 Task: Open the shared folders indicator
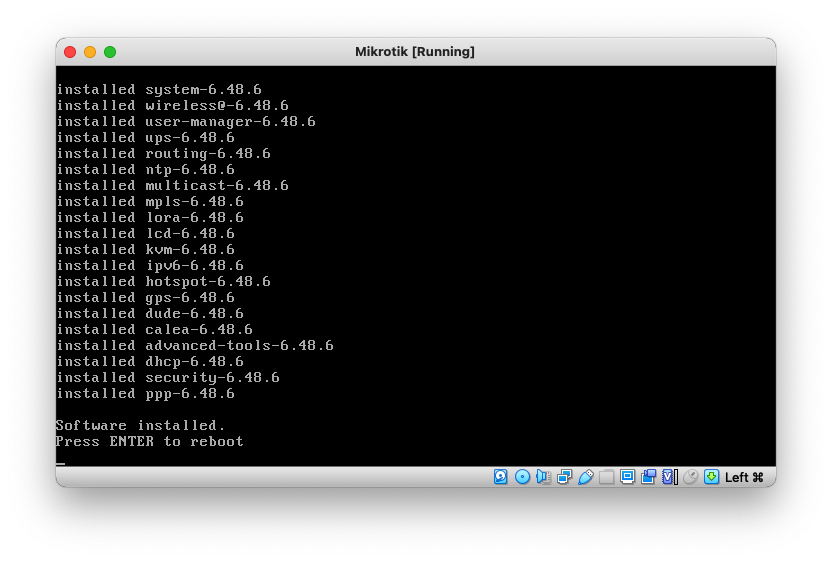(606, 477)
